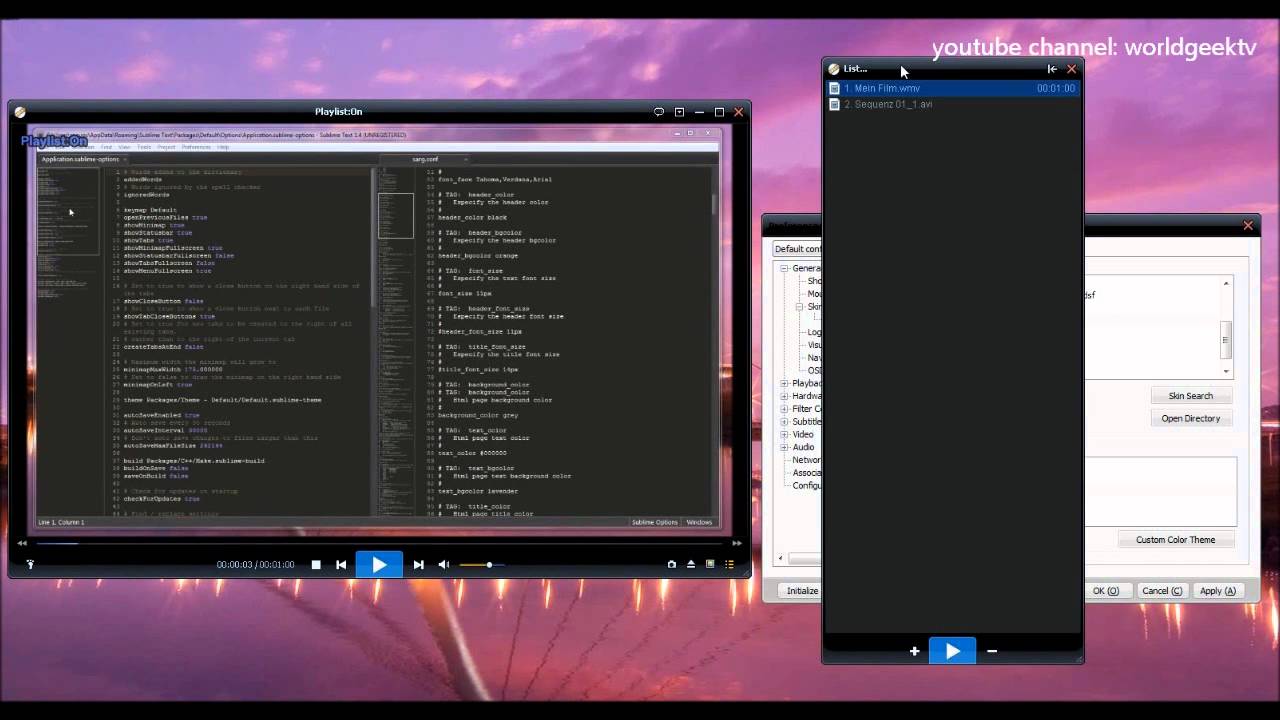Select Sequenz 01_1.avi in the playlist
The height and width of the screenshot is (720, 1280).
[888, 104]
